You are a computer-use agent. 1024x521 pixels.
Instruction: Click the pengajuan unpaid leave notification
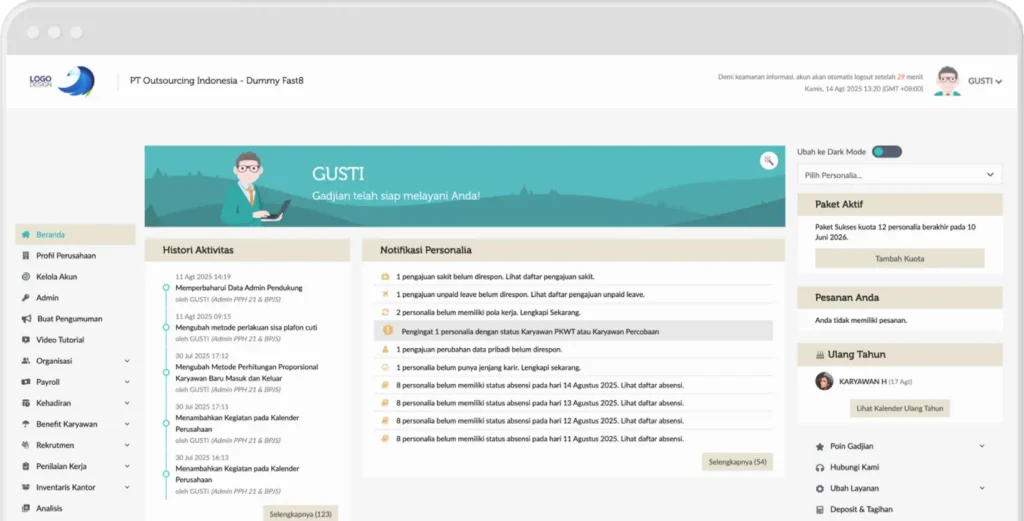[520, 294]
